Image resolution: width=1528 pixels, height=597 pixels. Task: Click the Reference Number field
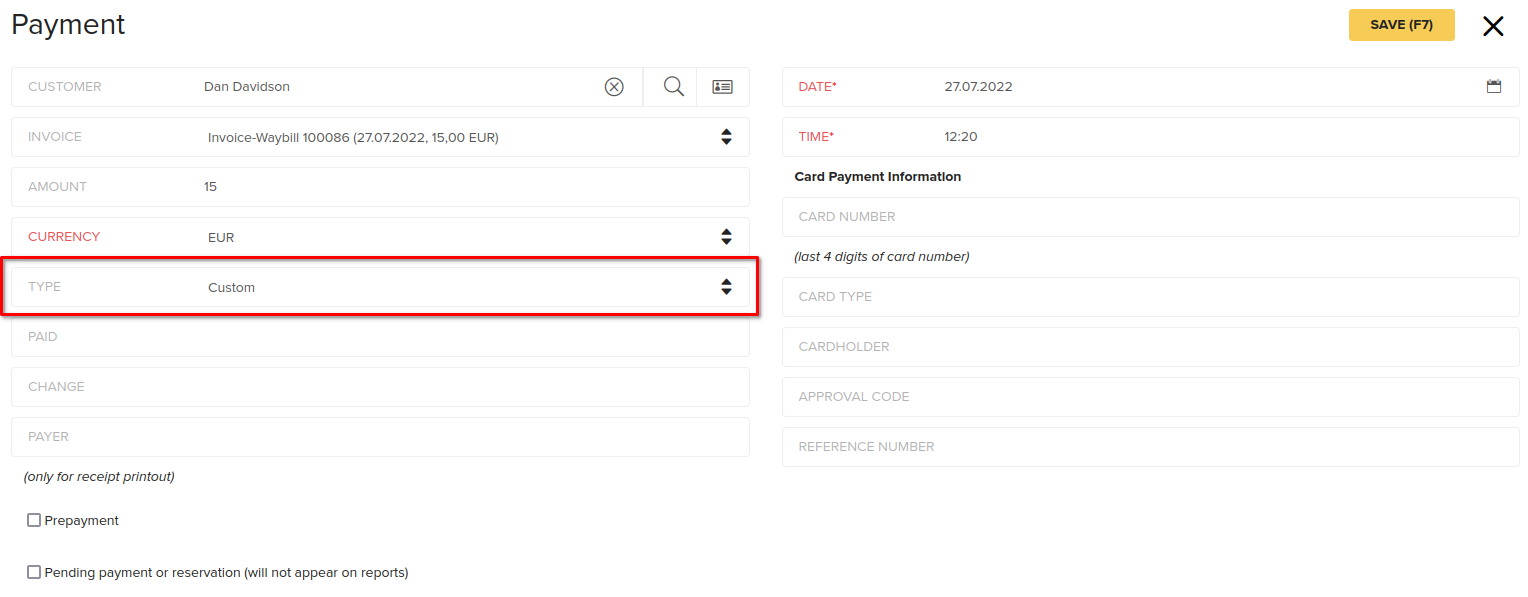click(x=1151, y=447)
